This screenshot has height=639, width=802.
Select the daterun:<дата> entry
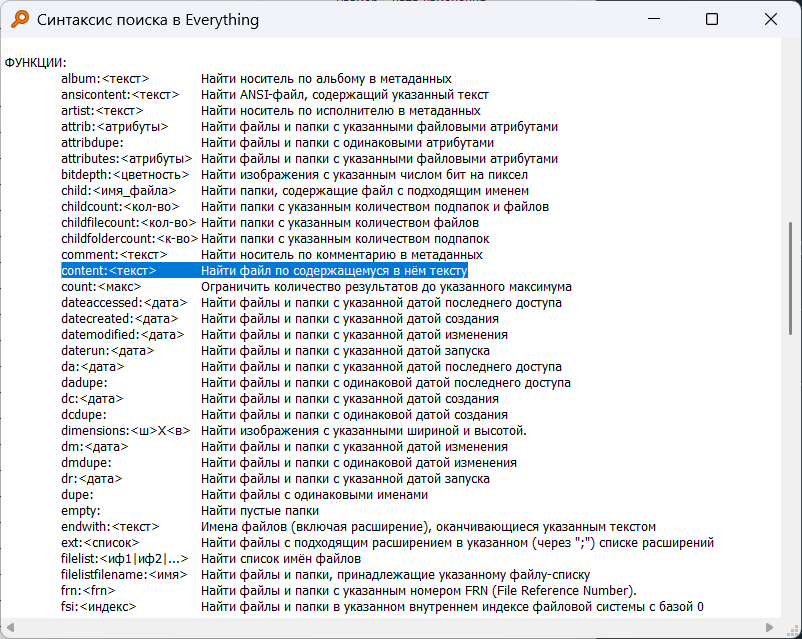[x=107, y=350]
